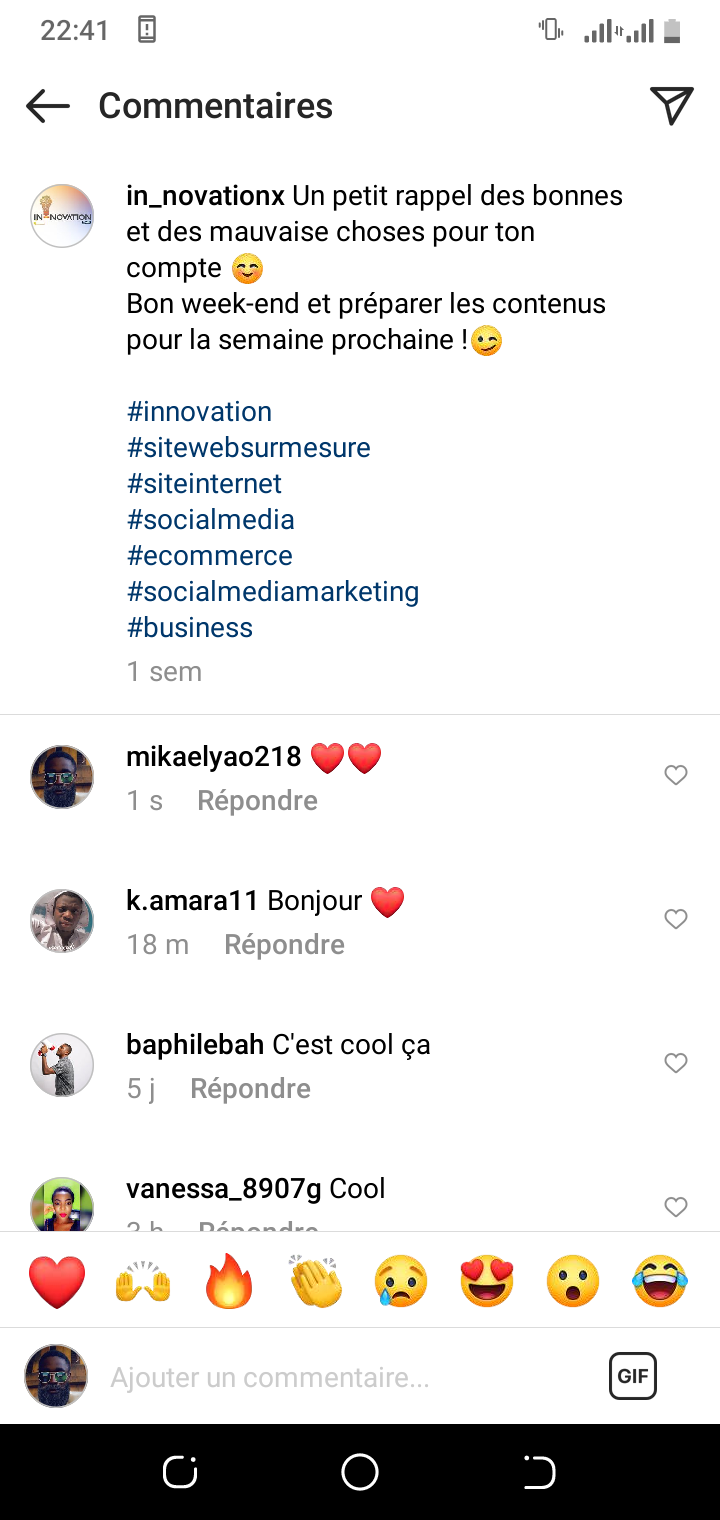Open the #ecommerce hashtag link

coord(210,556)
